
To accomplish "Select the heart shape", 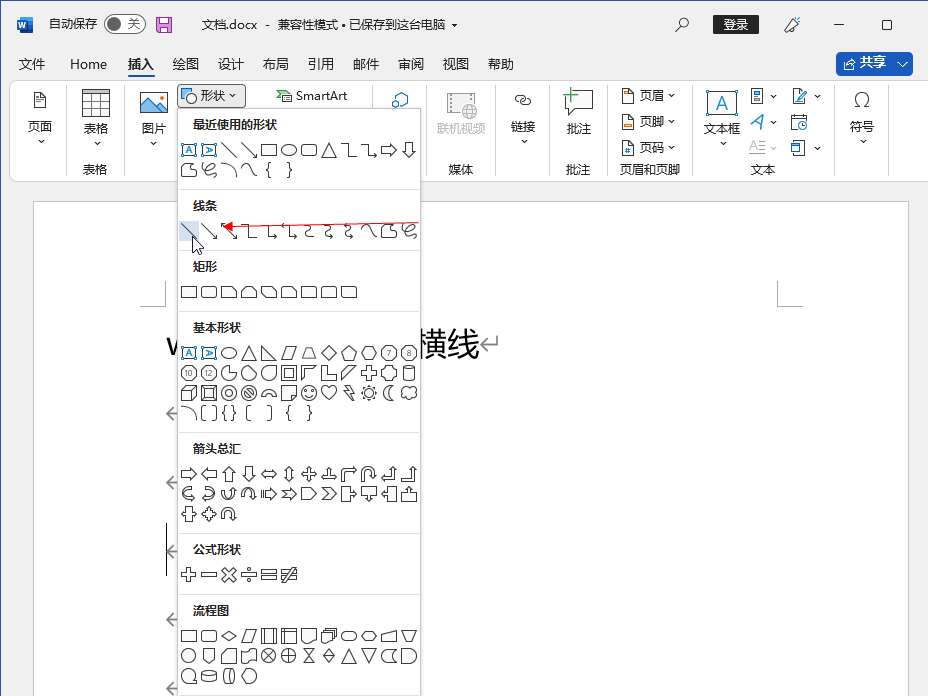I will coord(329,393).
